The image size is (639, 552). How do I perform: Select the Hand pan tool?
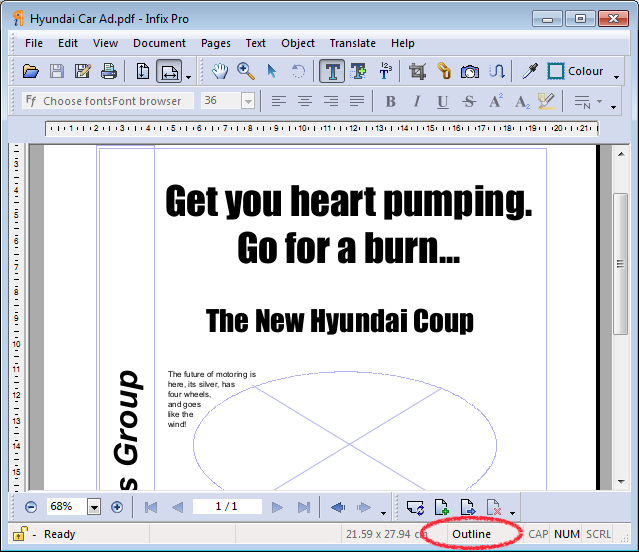220,71
